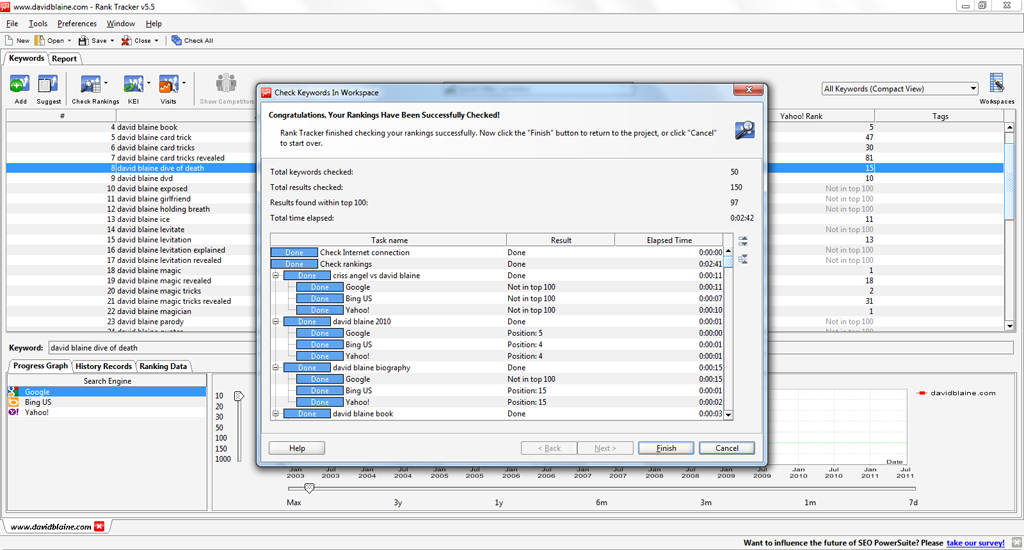
Task: Click the Finish button
Action: (x=666, y=448)
